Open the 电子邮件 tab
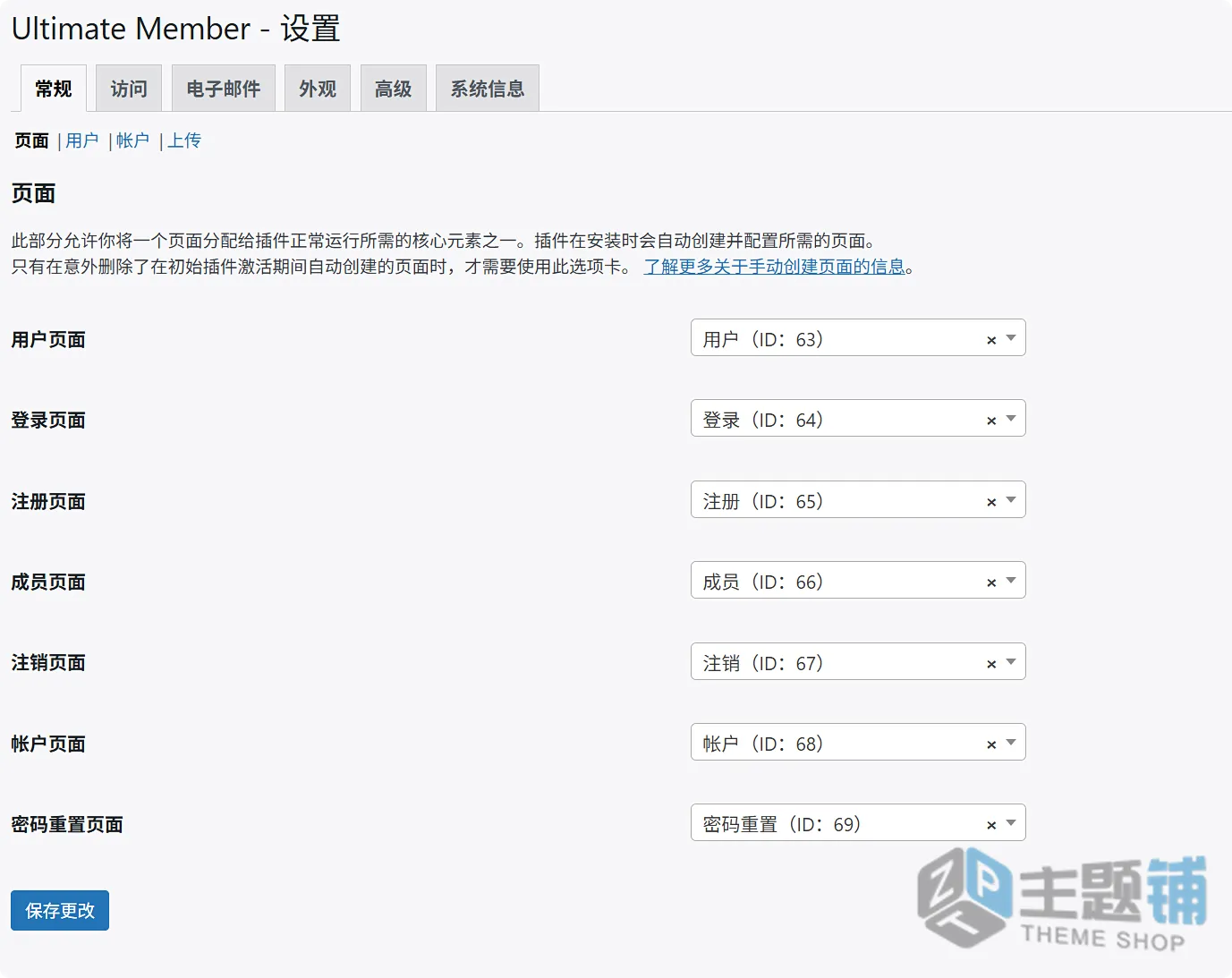 click(x=224, y=89)
